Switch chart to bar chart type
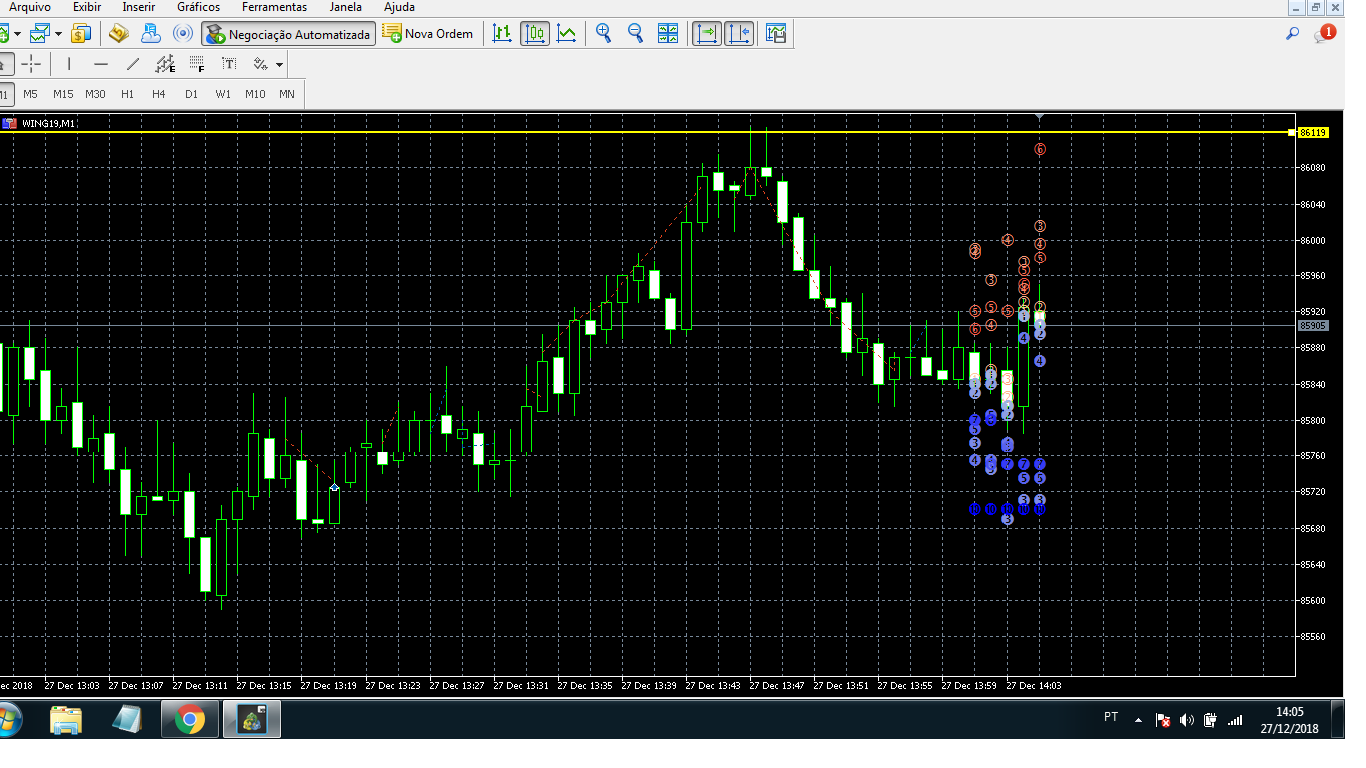1366x768 pixels. pyautogui.click(x=502, y=34)
